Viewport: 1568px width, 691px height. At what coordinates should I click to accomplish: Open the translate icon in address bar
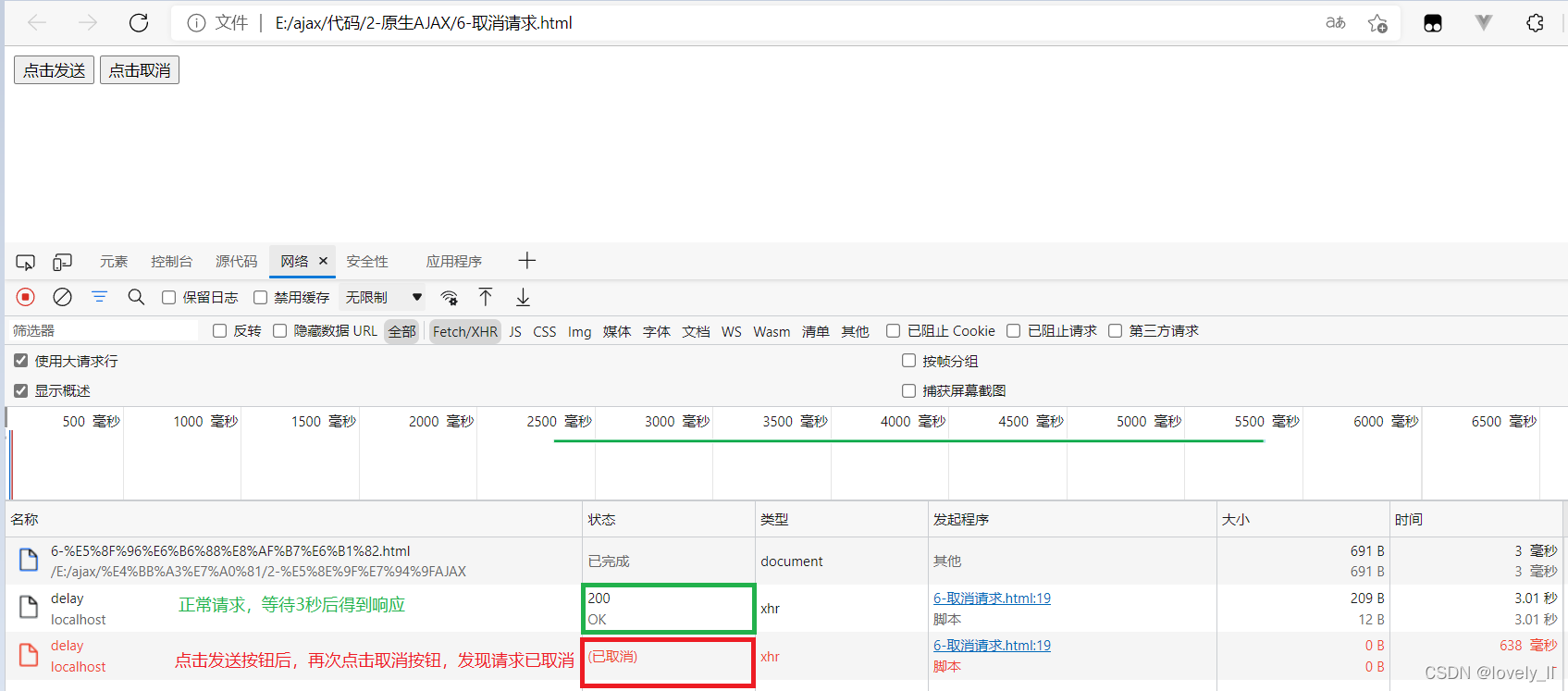[x=1336, y=23]
